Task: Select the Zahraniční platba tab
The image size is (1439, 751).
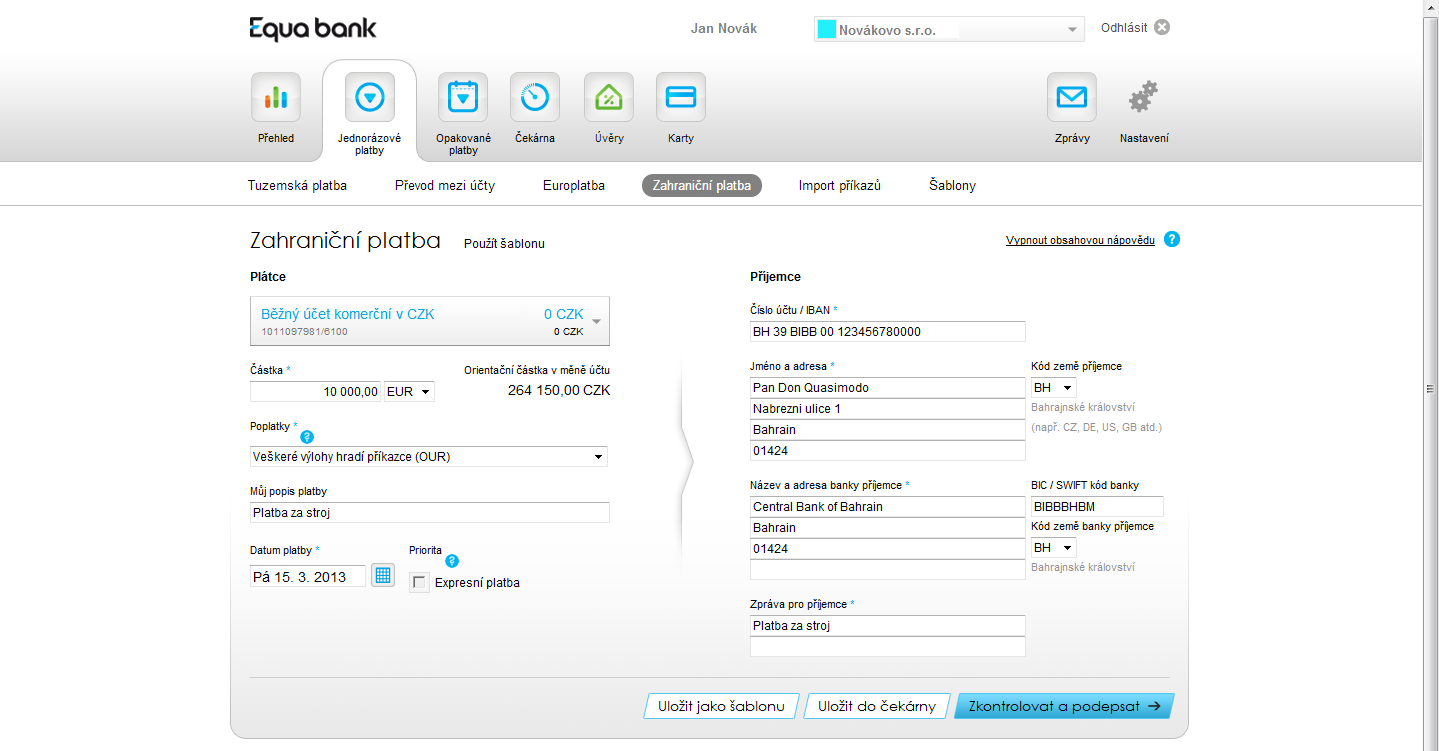Action: pyautogui.click(x=701, y=185)
